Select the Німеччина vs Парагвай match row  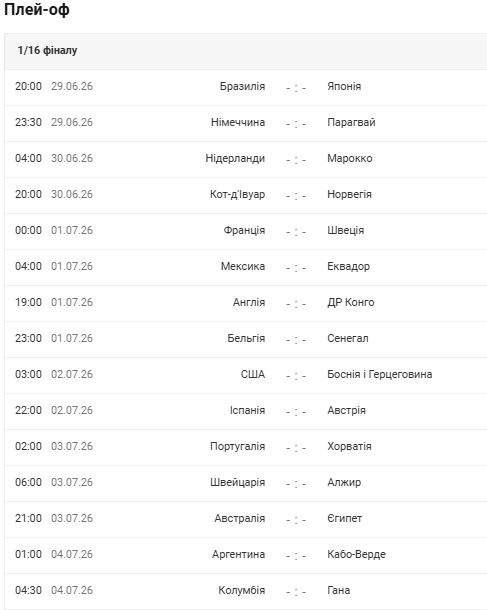coord(245,123)
